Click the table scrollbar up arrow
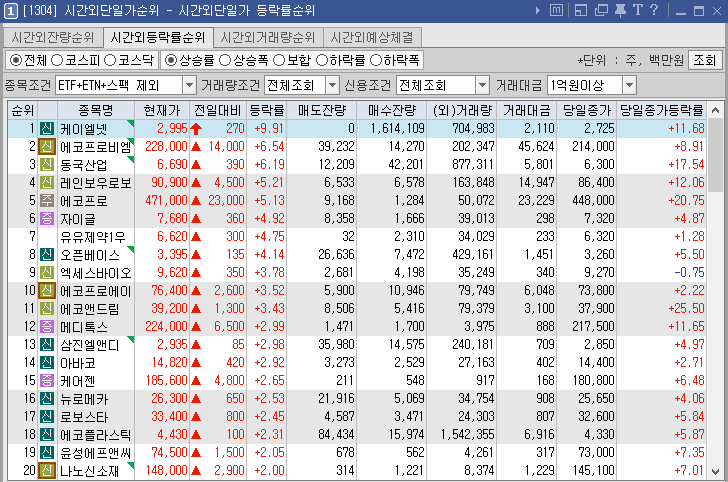Viewport: 728px width, 482px height. [715, 111]
